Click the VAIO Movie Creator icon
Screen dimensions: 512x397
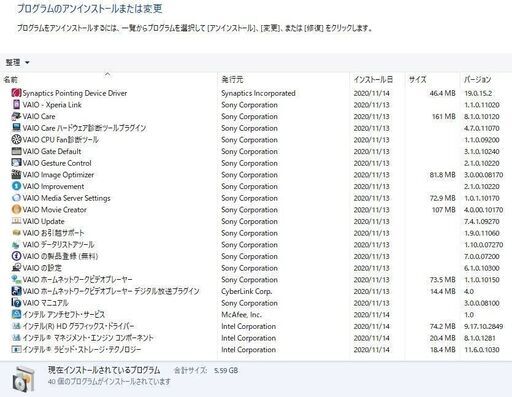(x=16, y=210)
